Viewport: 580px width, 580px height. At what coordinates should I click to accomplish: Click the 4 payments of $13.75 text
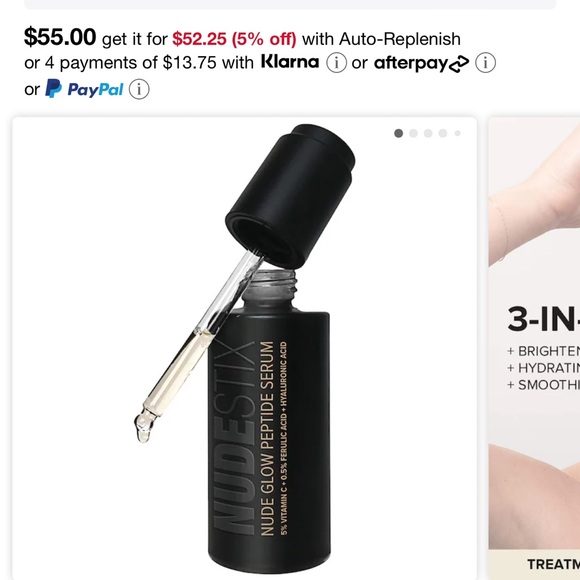click(x=131, y=63)
